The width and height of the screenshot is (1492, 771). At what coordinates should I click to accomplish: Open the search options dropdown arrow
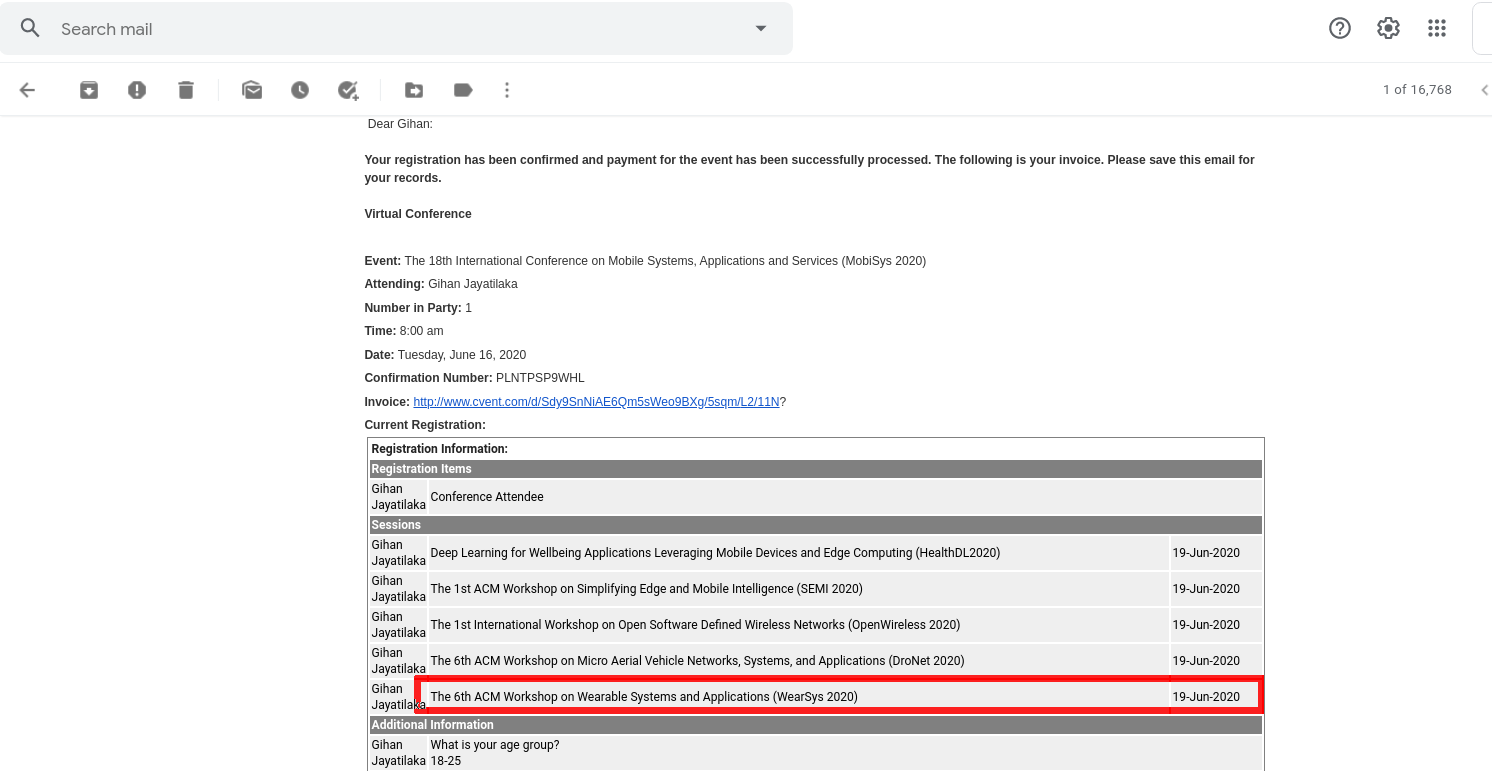[761, 29]
